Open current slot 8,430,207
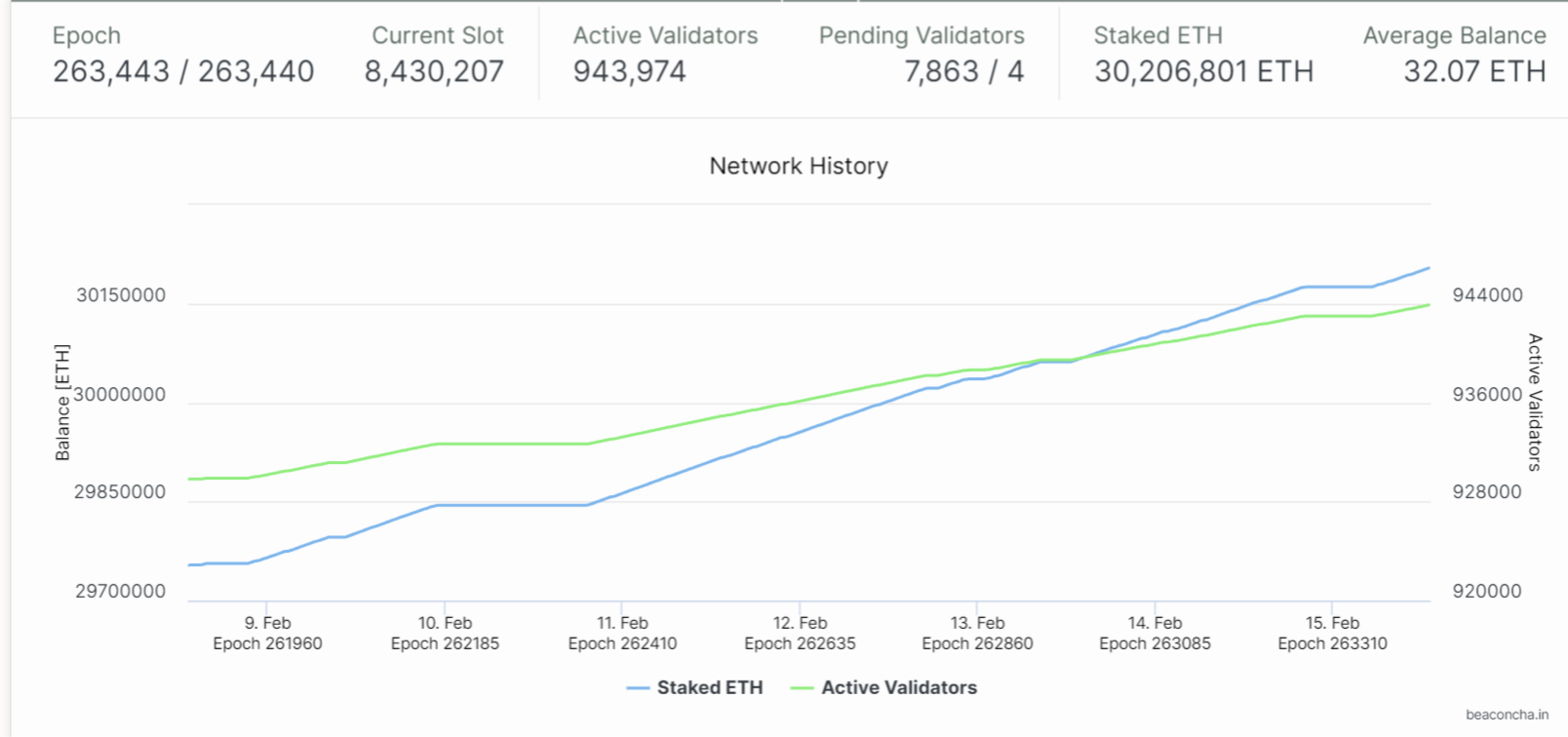The height and width of the screenshot is (737, 1568). 434,71
